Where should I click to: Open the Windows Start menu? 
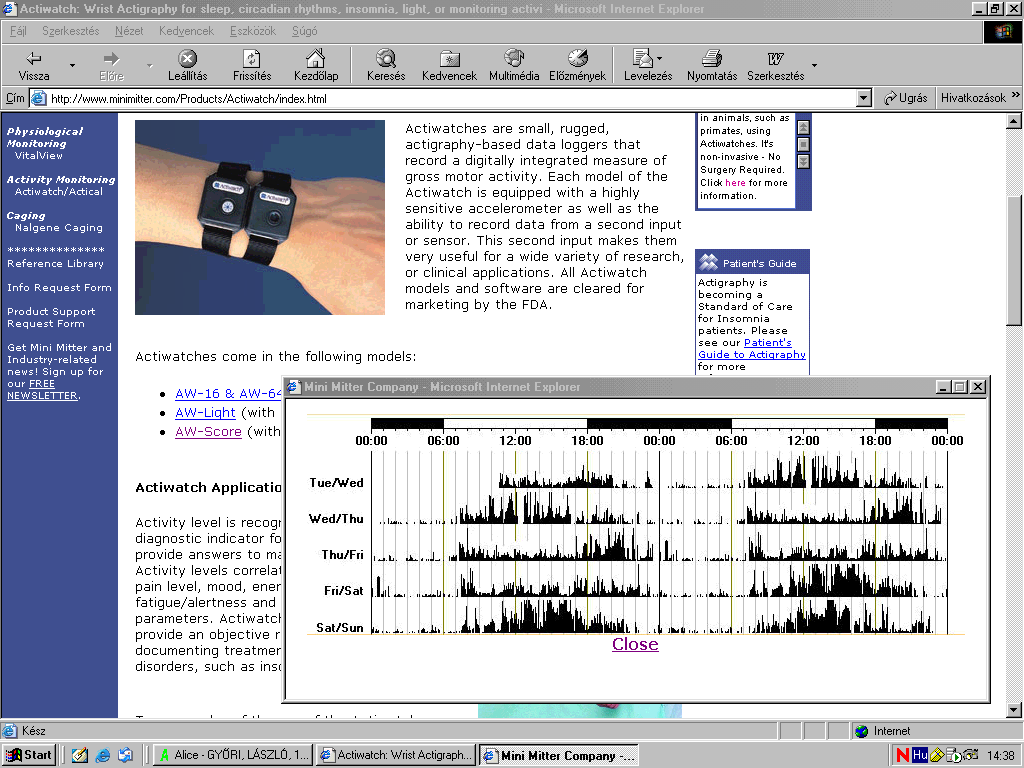point(29,755)
